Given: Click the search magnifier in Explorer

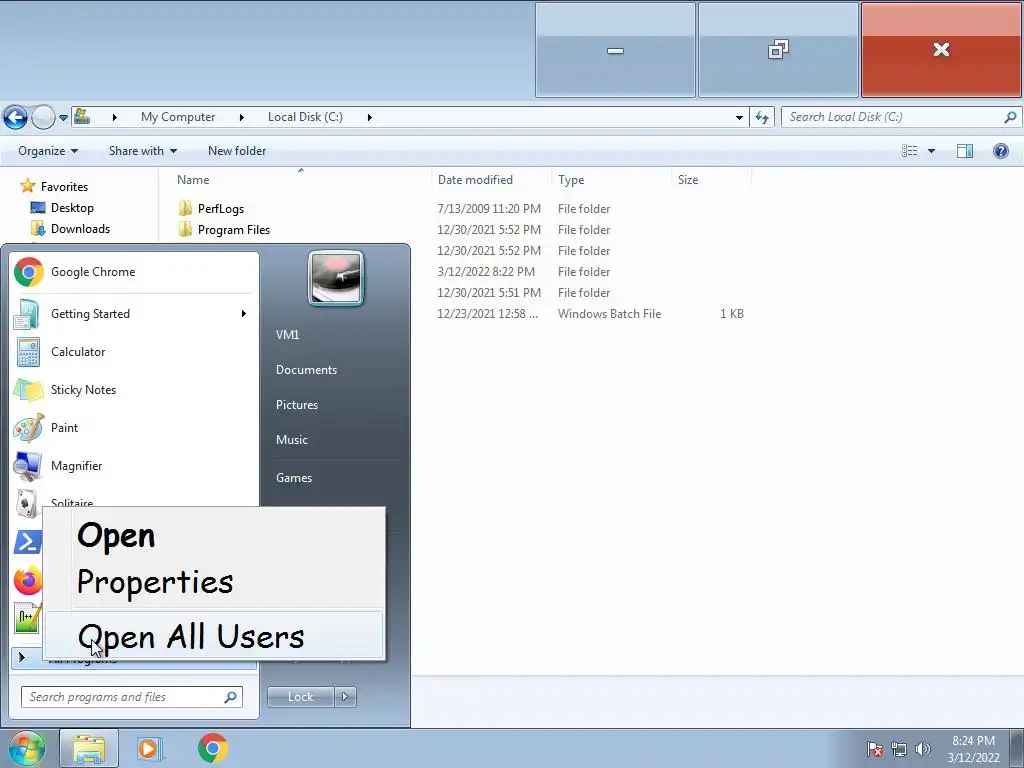Looking at the screenshot, I should tap(1010, 118).
